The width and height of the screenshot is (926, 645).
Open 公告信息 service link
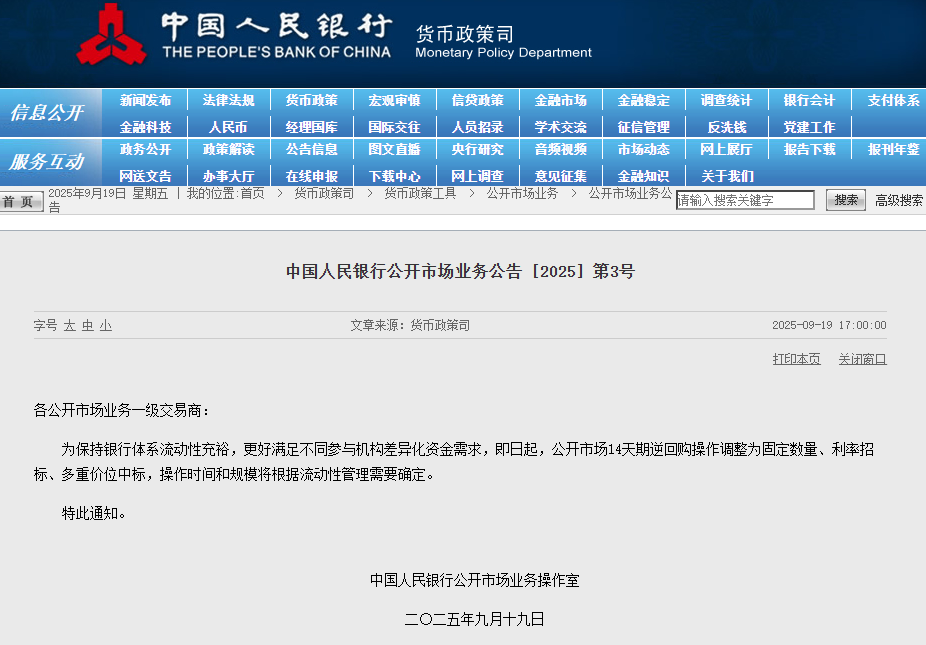tap(312, 149)
